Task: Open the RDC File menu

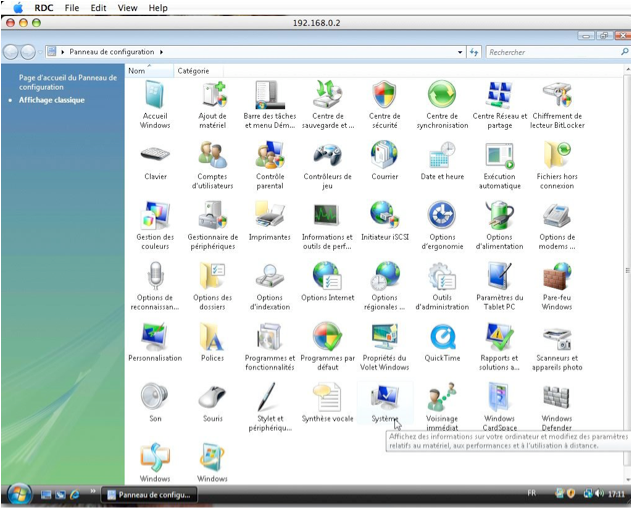Action: 71,8
